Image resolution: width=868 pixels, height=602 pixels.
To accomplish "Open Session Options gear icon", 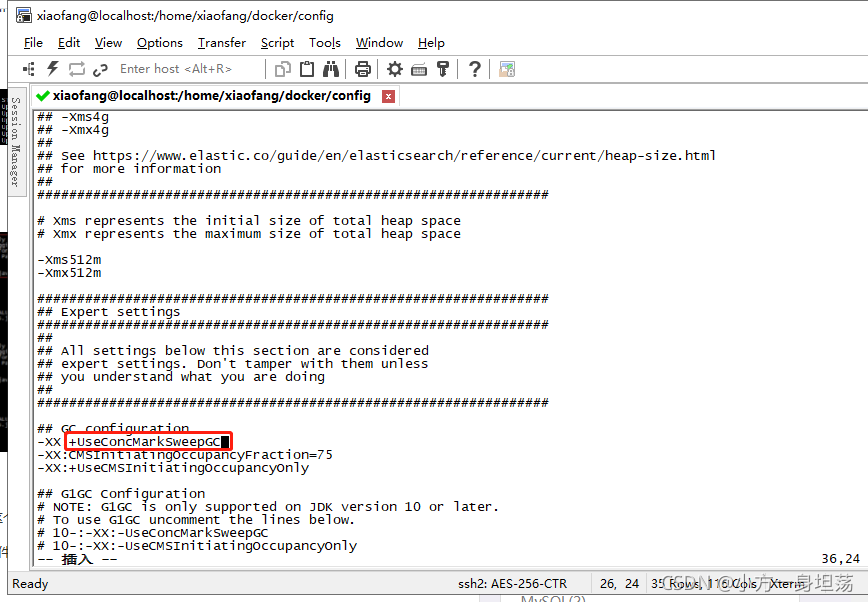I will (395, 69).
